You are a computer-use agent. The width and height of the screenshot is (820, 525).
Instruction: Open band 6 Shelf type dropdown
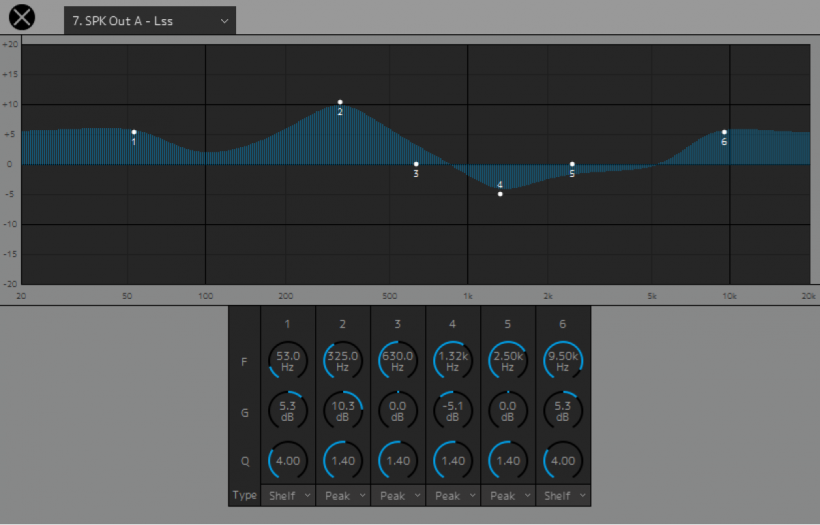[563, 495]
